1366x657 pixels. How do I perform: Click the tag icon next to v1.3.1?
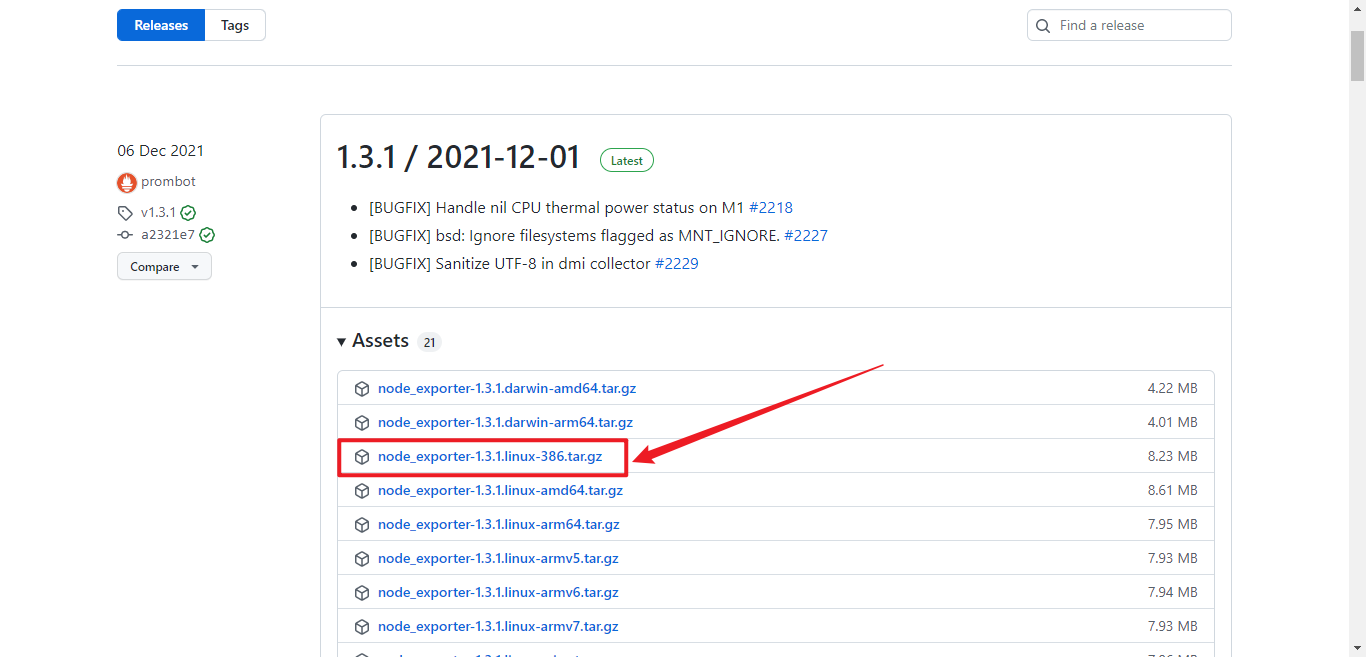(125, 213)
